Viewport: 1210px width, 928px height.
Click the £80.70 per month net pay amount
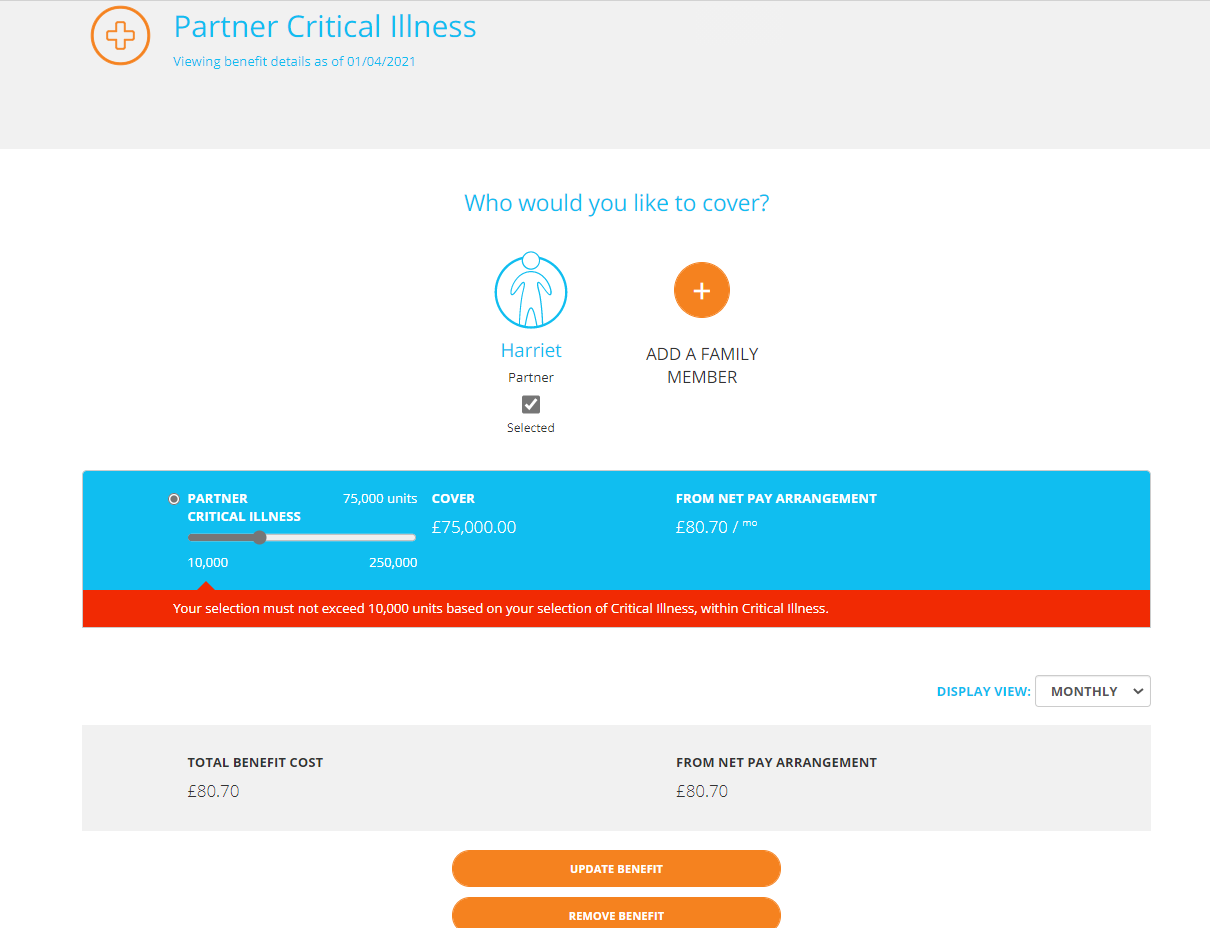[x=716, y=527]
